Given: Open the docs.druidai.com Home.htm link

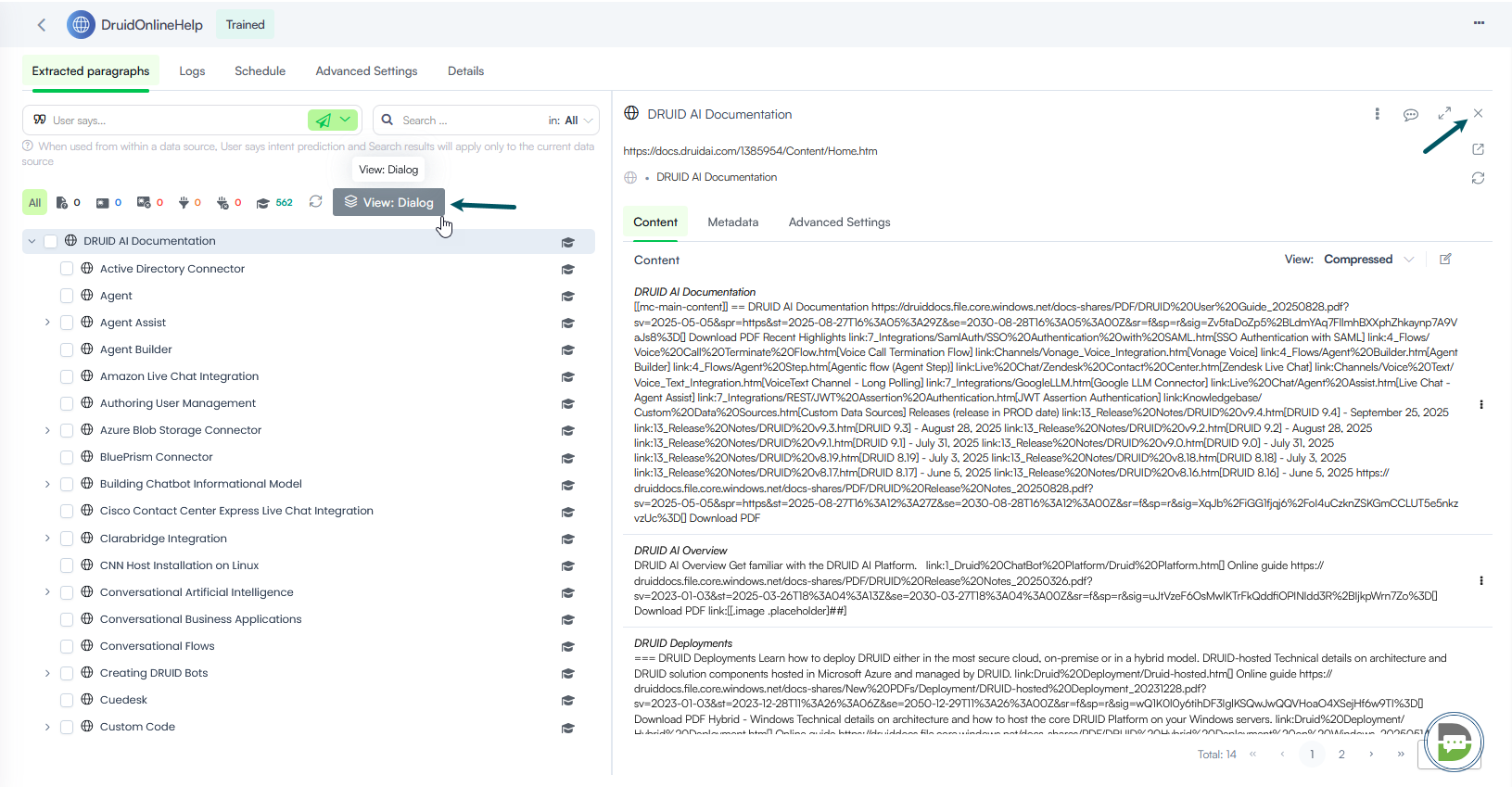Looking at the screenshot, I should click(x=750, y=151).
